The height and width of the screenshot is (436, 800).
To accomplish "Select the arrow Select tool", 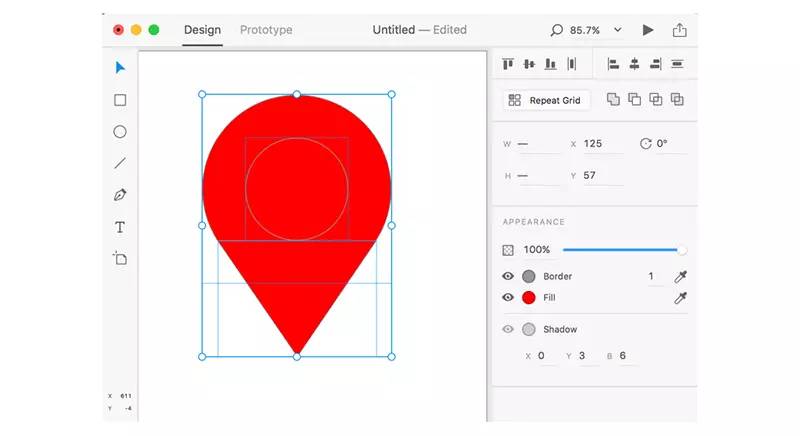I will pyautogui.click(x=120, y=68).
